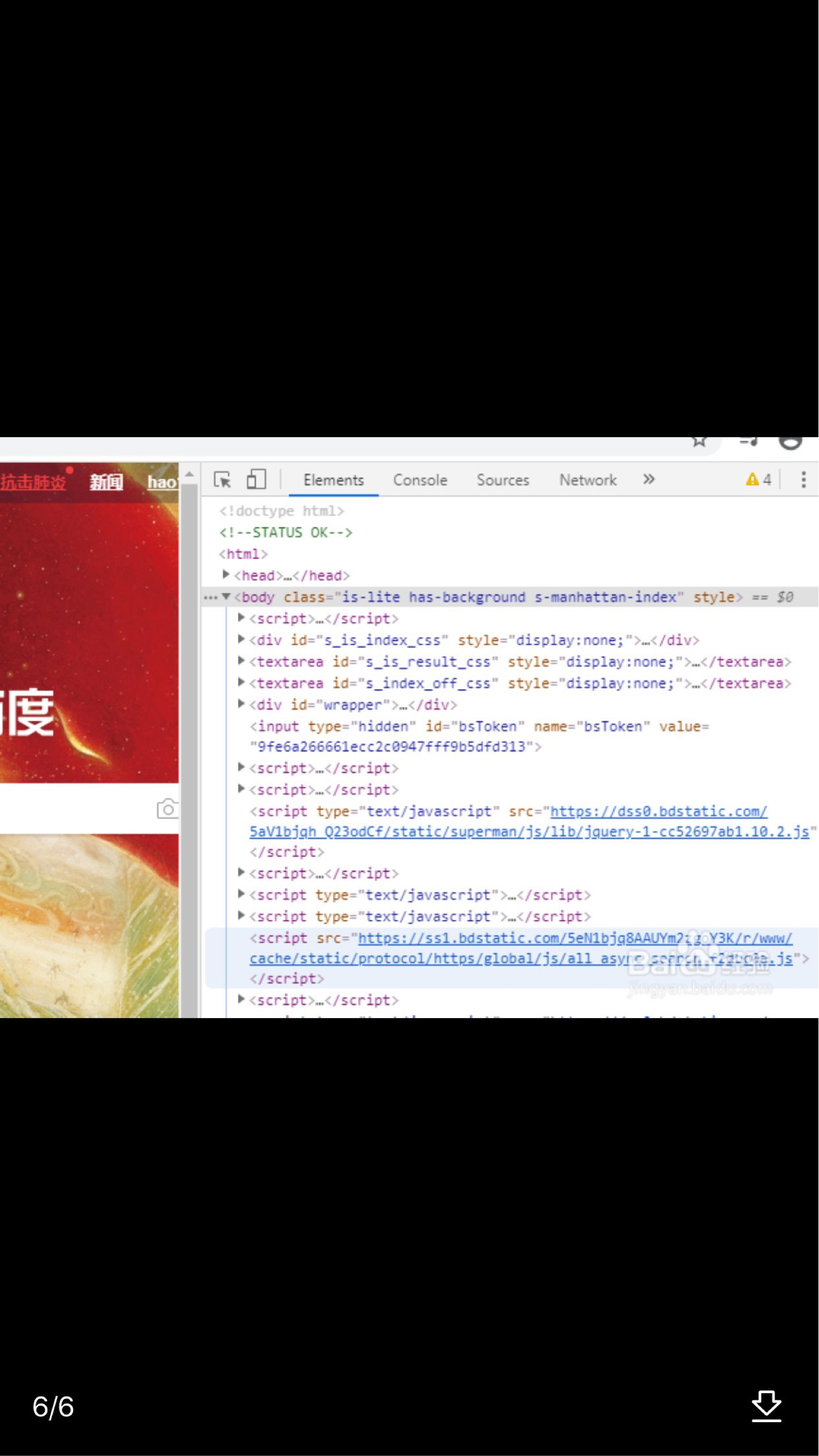Expand the div s_is_index_css node
The image size is (819, 1456).
pyautogui.click(x=241, y=639)
